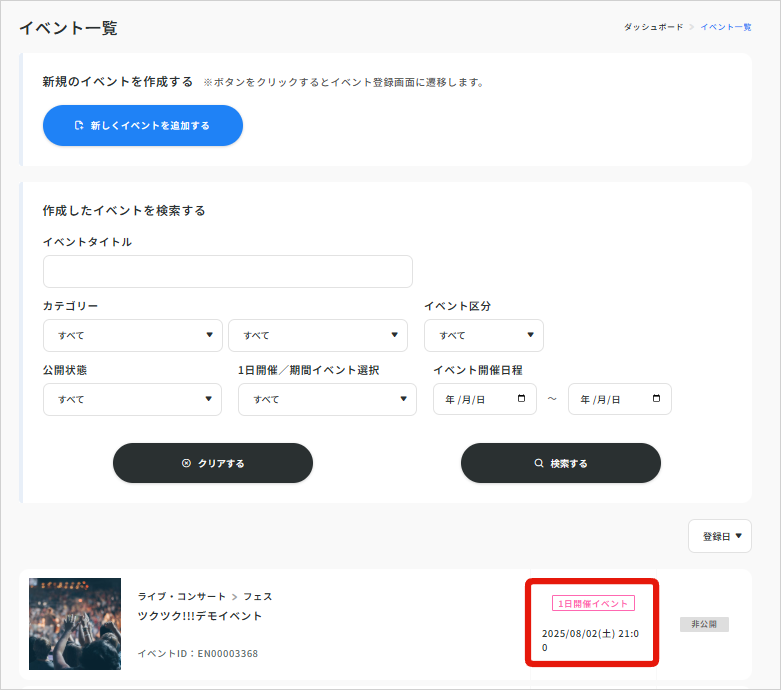This screenshot has height=690, width=781.
Task: Click the magnifier icon on the search button
Action: pyautogui.click(x=539, y=464)
